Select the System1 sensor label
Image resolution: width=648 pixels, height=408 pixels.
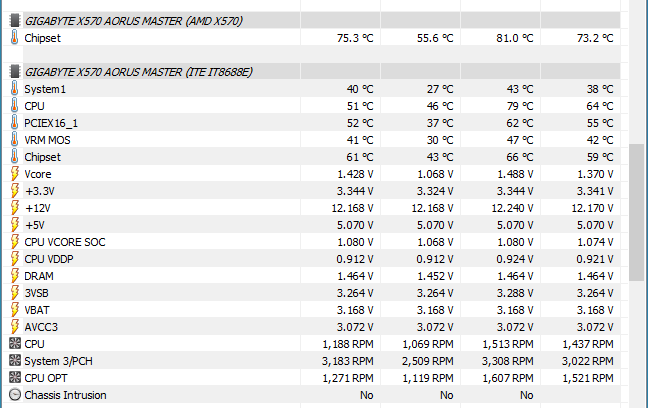coord(45,89)
